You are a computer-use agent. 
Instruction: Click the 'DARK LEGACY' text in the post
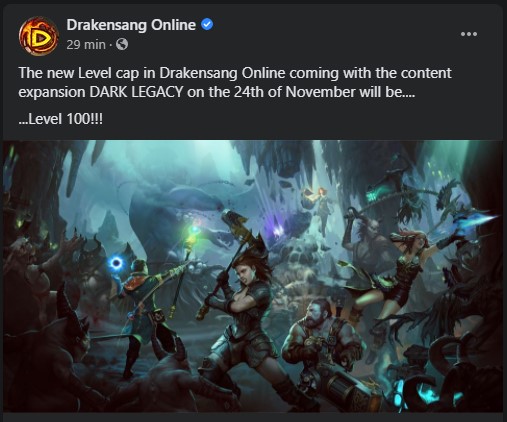(136, 92)
